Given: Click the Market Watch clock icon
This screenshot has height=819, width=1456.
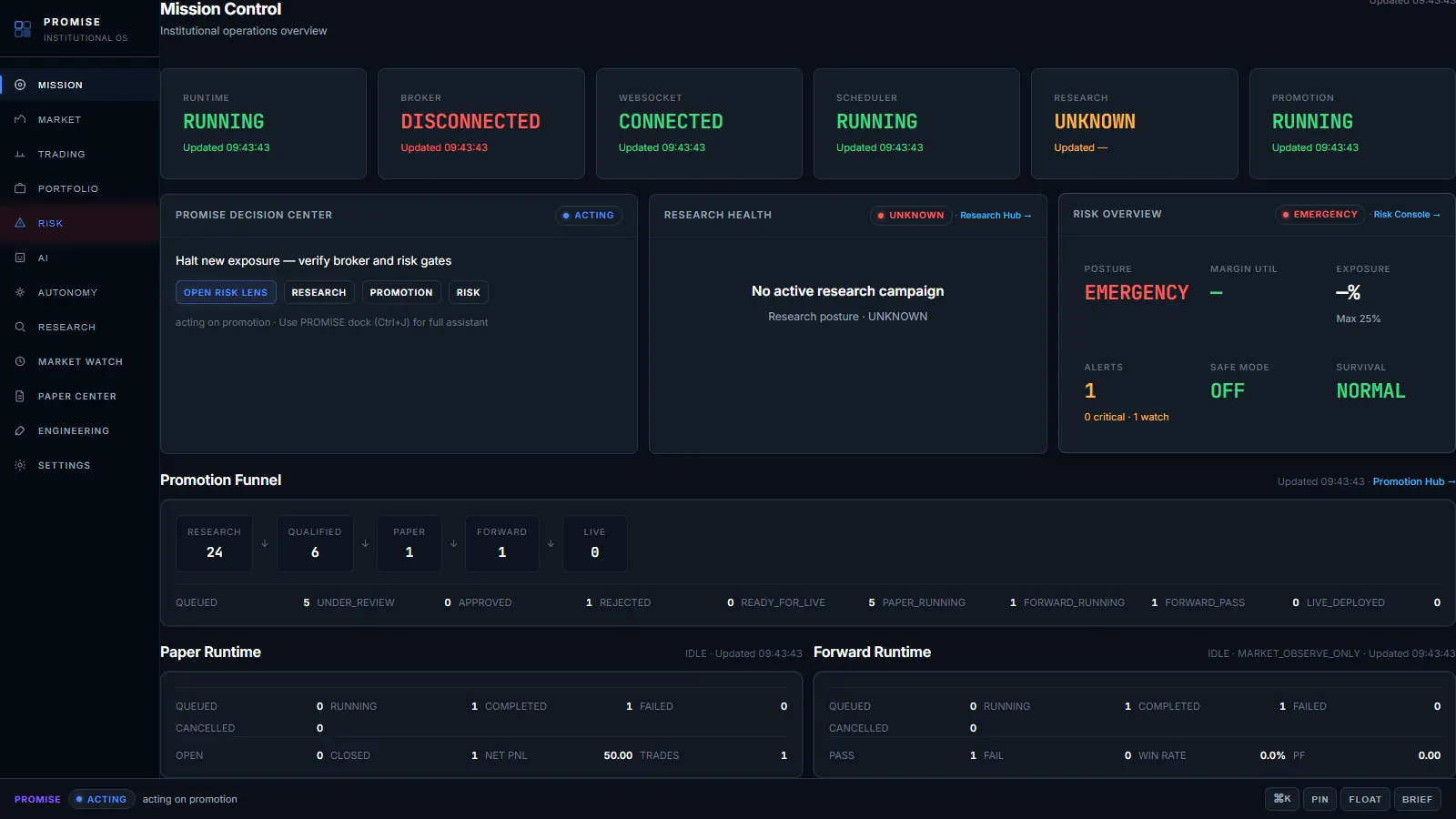Looking at the screenshot, I should pos(20,361).
